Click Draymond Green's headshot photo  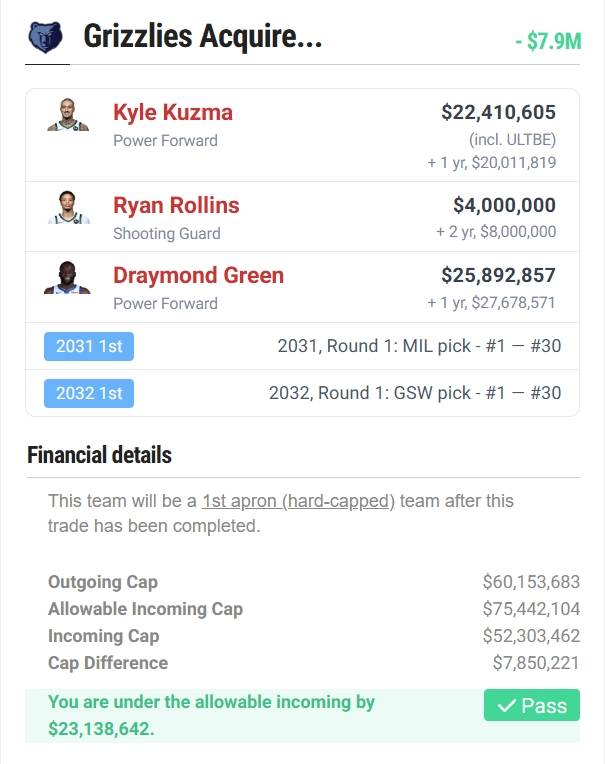(x=68, y=277)
